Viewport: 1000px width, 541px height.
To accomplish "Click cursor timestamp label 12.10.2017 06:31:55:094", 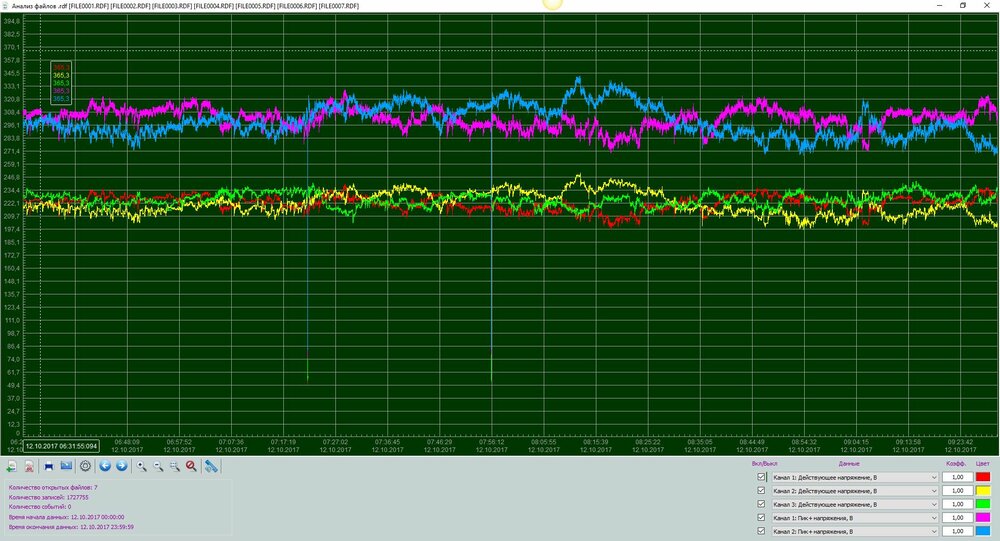I will (61, 446).
